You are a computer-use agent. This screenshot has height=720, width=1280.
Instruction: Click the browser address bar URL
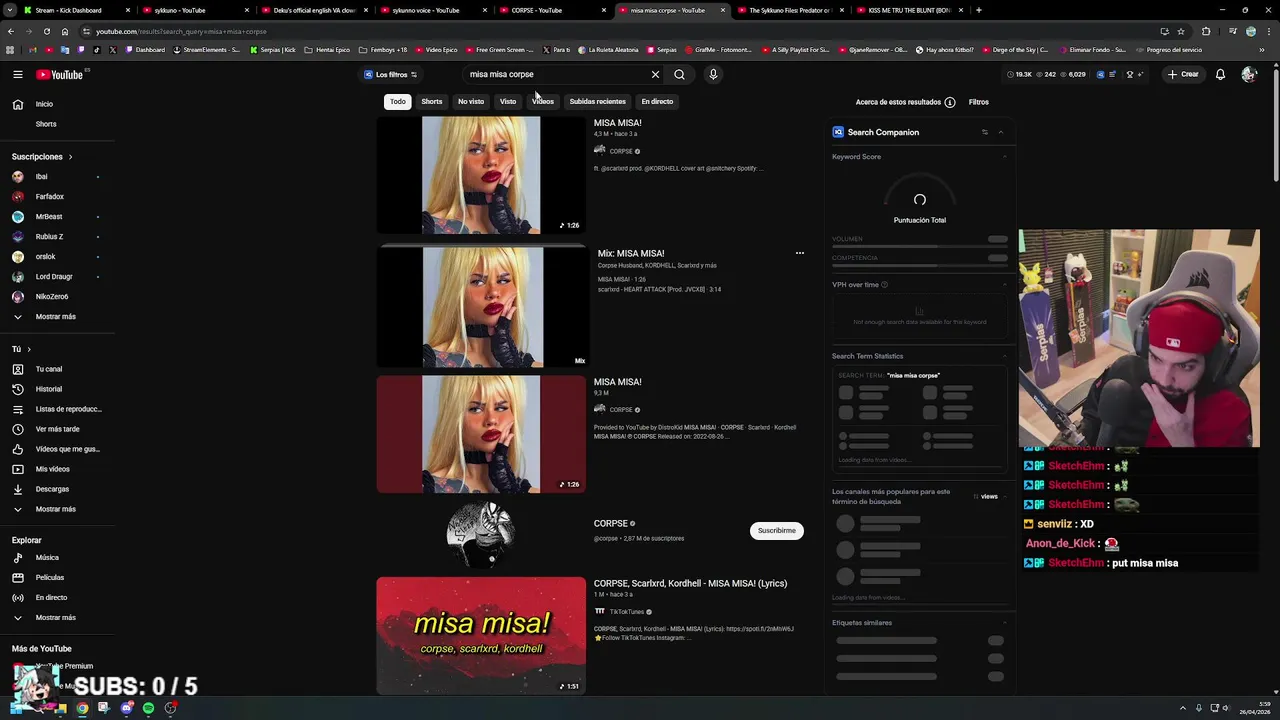(181, 31)
